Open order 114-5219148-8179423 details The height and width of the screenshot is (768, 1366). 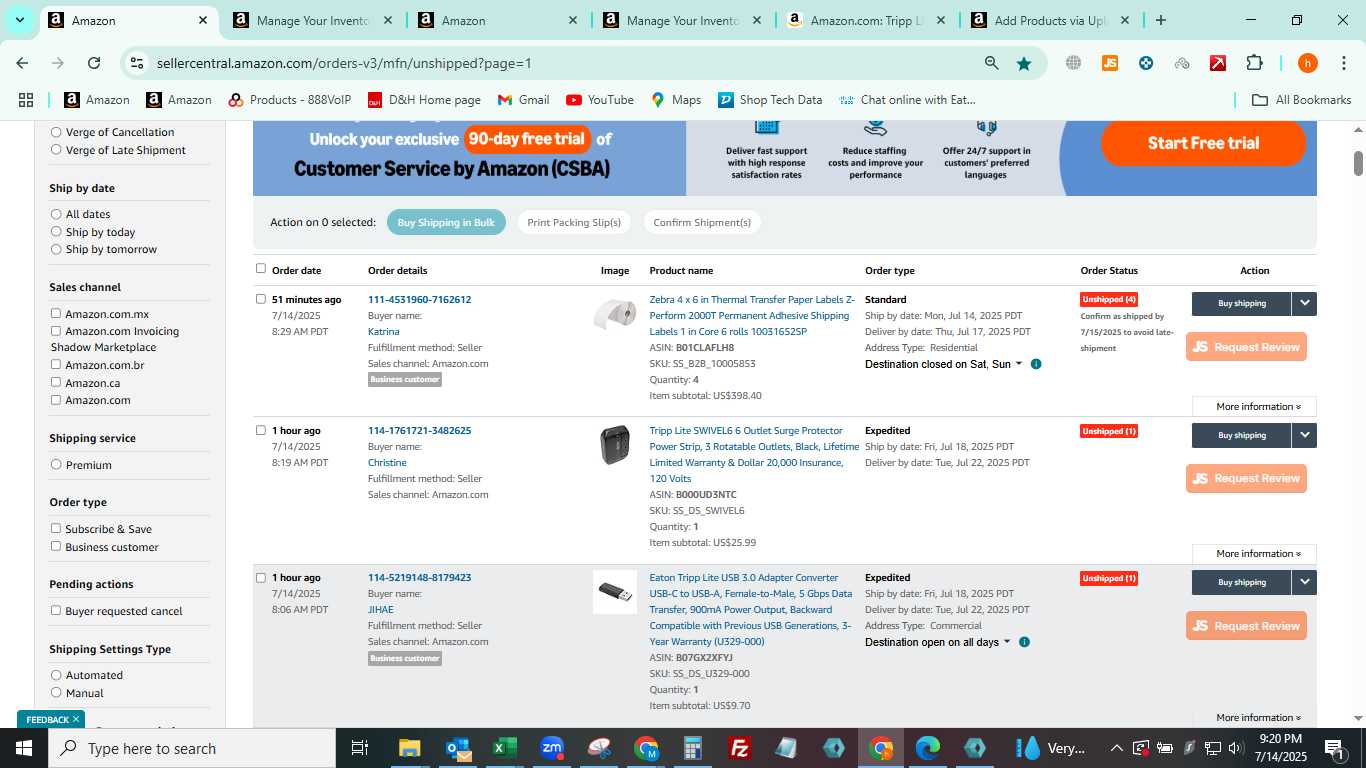pos(419,578)
